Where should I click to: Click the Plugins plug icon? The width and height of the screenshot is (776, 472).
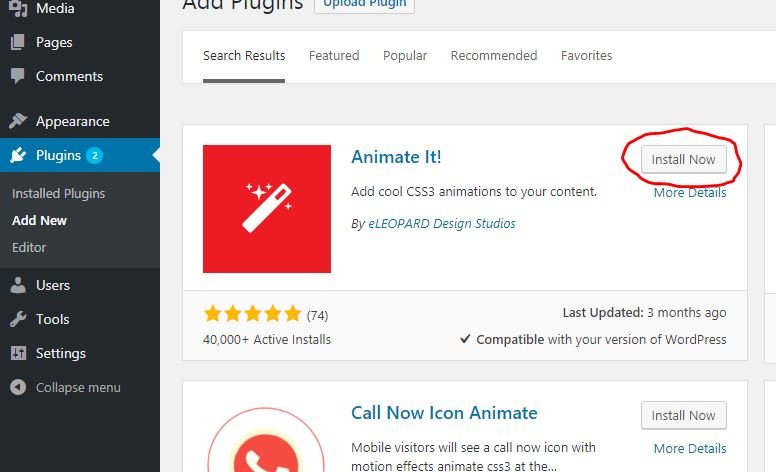click(18, 155)
